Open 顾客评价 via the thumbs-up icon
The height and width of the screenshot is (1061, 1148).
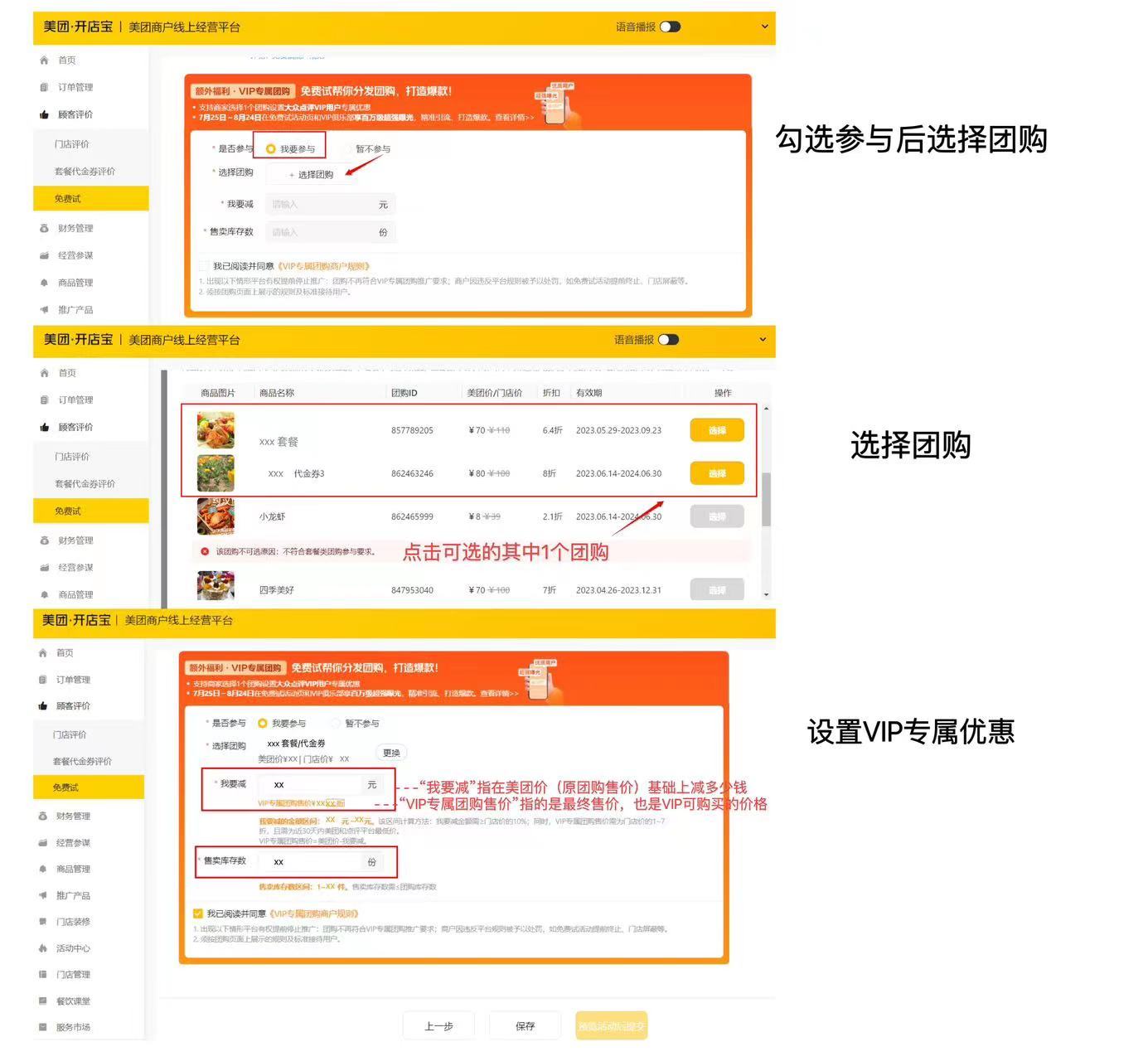(x=43, y=114)
